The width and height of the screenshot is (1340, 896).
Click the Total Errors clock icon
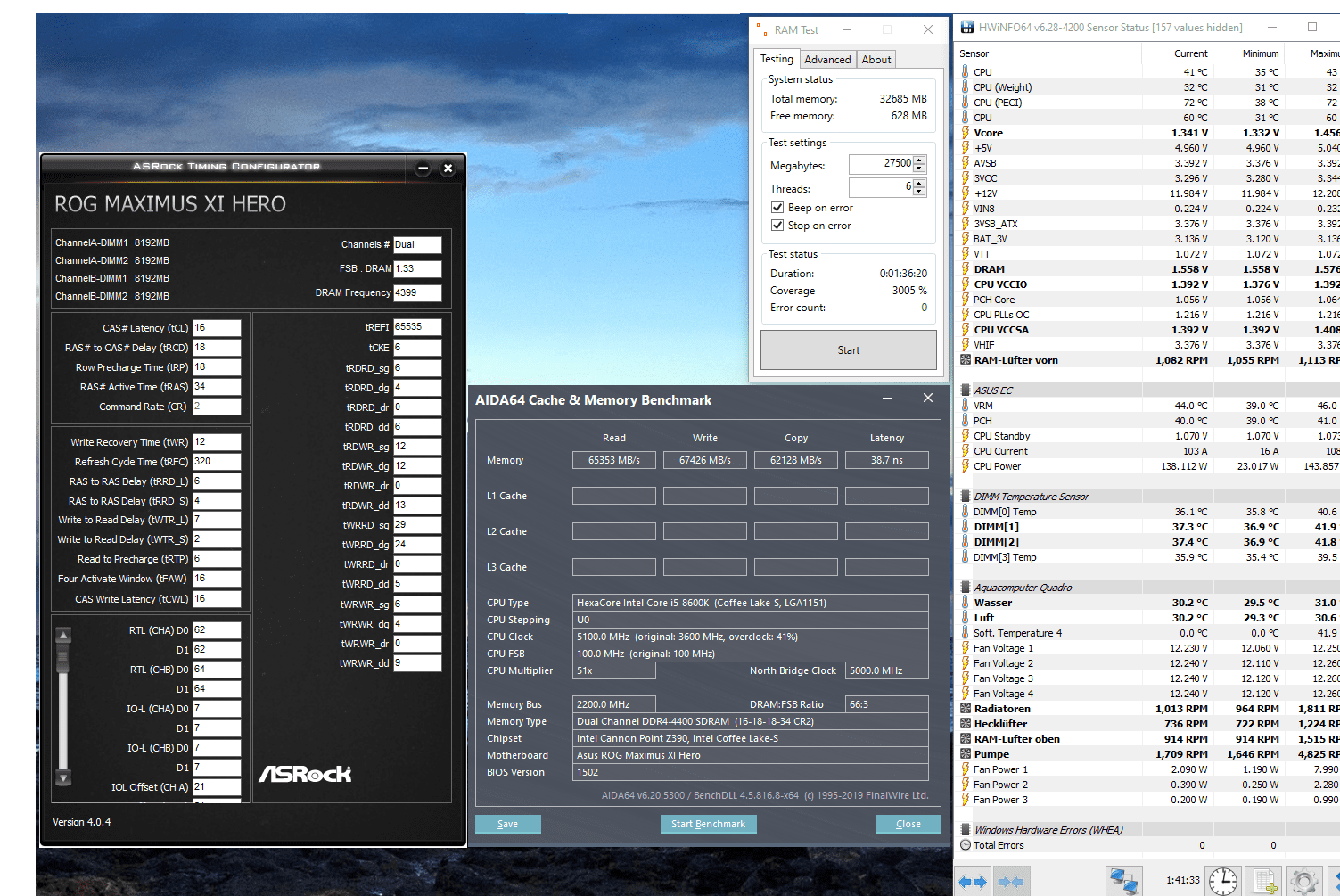tap(966, 845)
